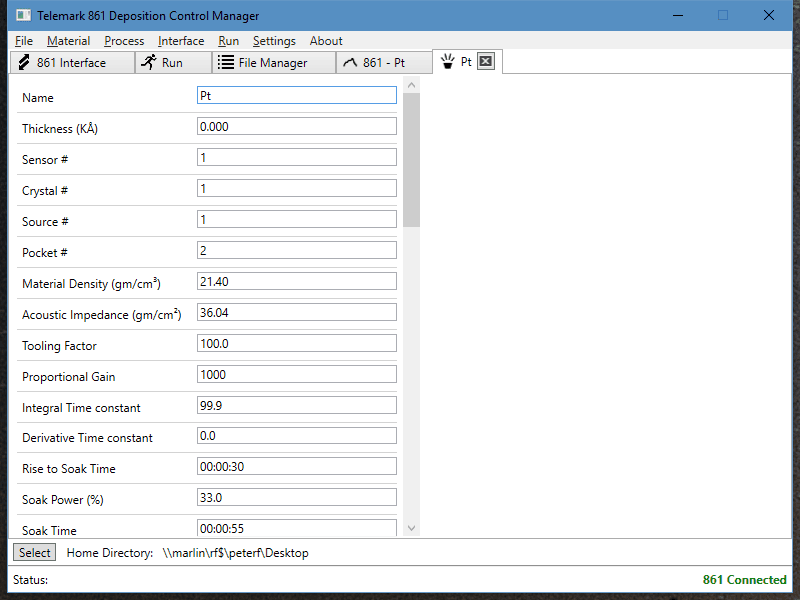The height and width of the screenshot is (600, 800).
Task: Click the Rise to Soak Time label
Action: coord(69,469)
